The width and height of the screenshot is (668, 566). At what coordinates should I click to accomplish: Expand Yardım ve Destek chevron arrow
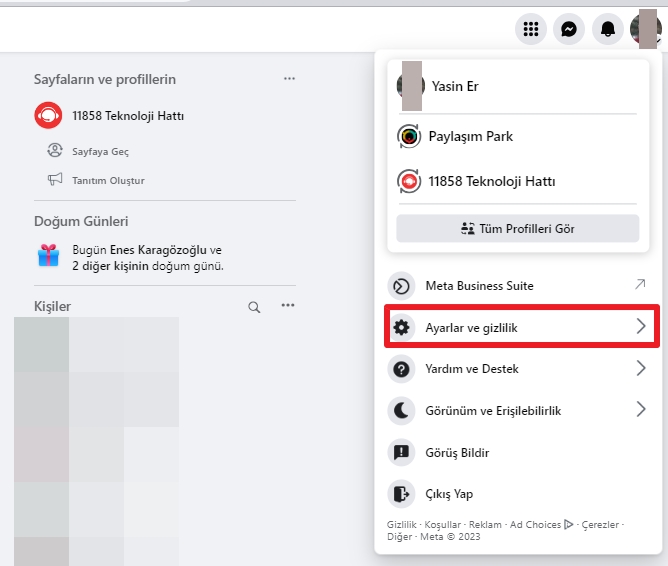641,368
